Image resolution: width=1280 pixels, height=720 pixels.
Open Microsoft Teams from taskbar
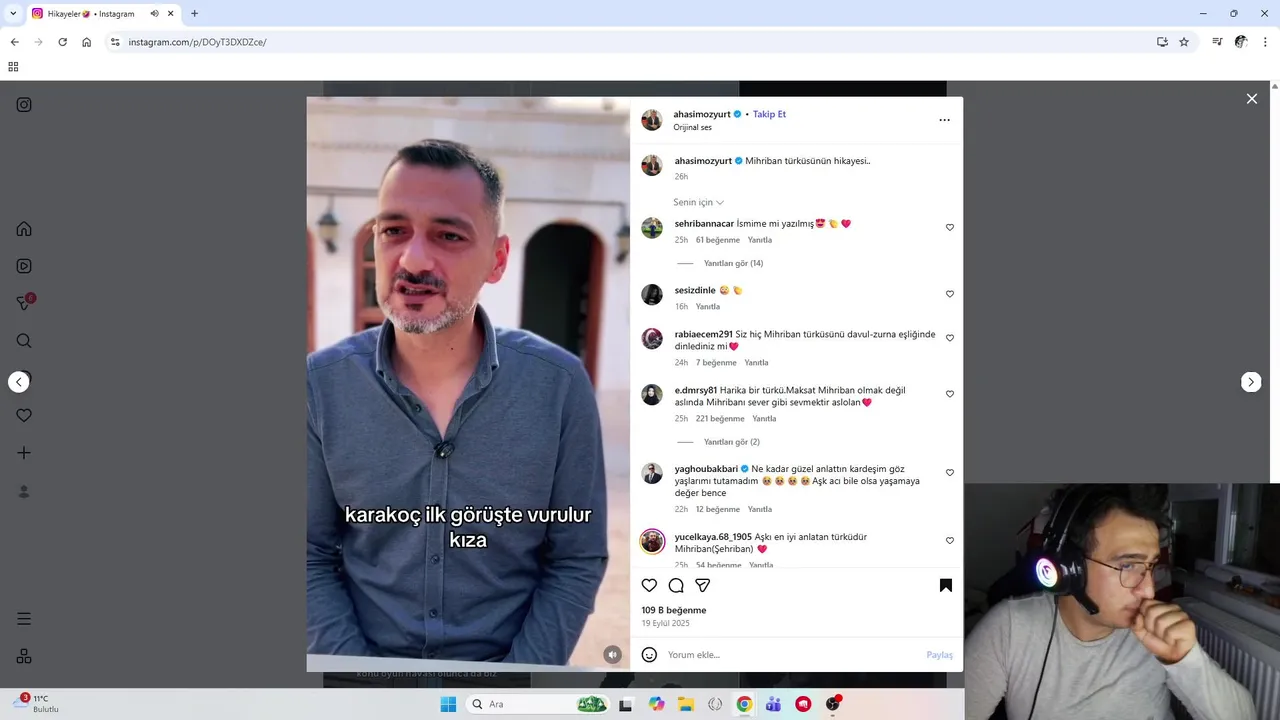point(773,704)
